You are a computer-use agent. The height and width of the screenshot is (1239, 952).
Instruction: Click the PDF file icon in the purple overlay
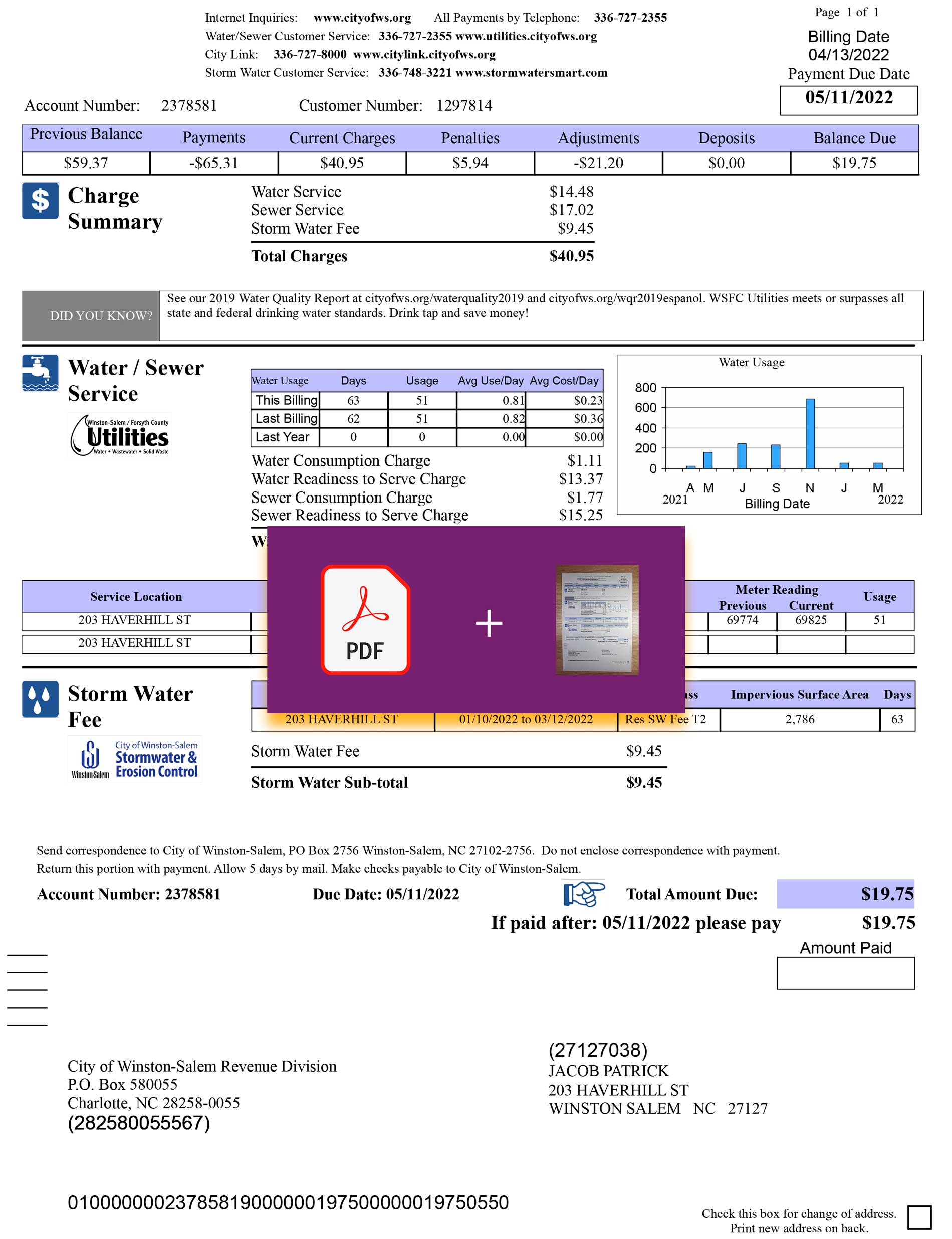[365, 620]
